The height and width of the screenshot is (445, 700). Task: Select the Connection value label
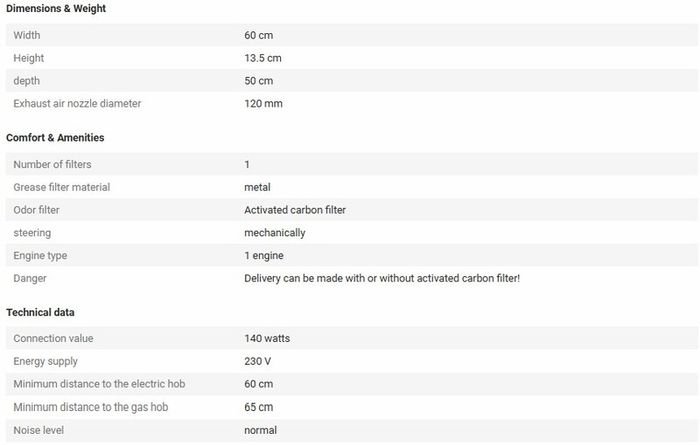pos(53,338)
